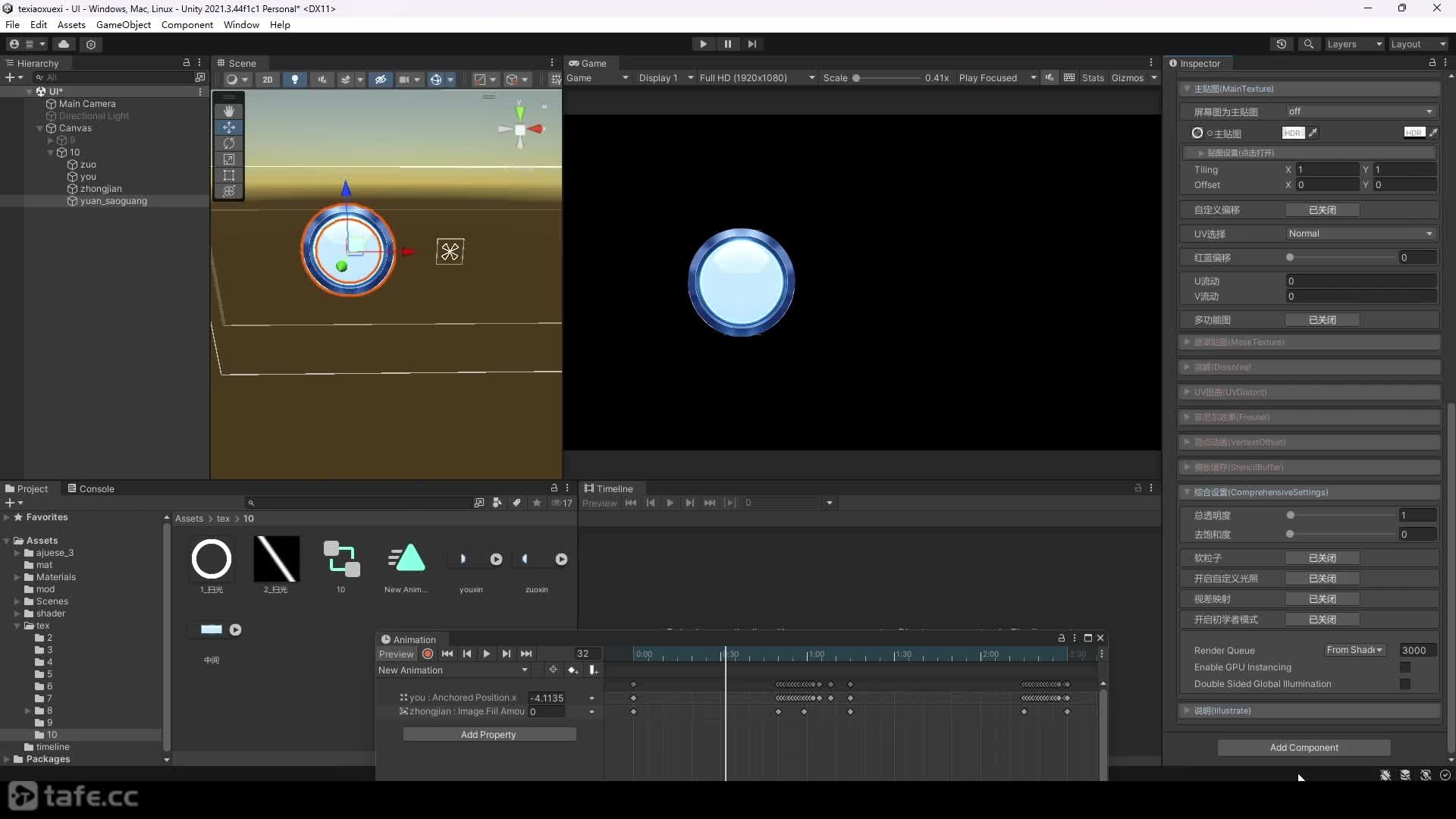Screen dimensions: 1456x819
Task: Expand the Dissolve section in Inspector
Action: 1188,367
